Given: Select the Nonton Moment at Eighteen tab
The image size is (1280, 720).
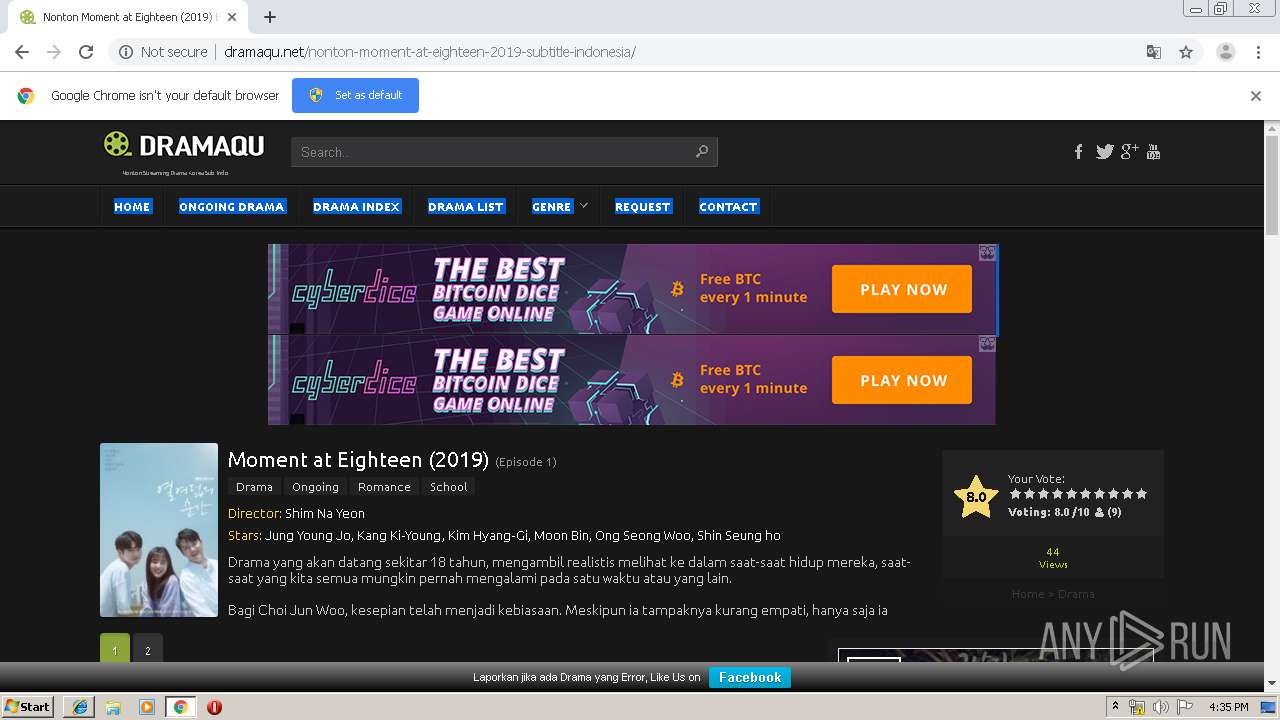Looking at the screenshot, I should pyautogui.click(x=128, y=17).
